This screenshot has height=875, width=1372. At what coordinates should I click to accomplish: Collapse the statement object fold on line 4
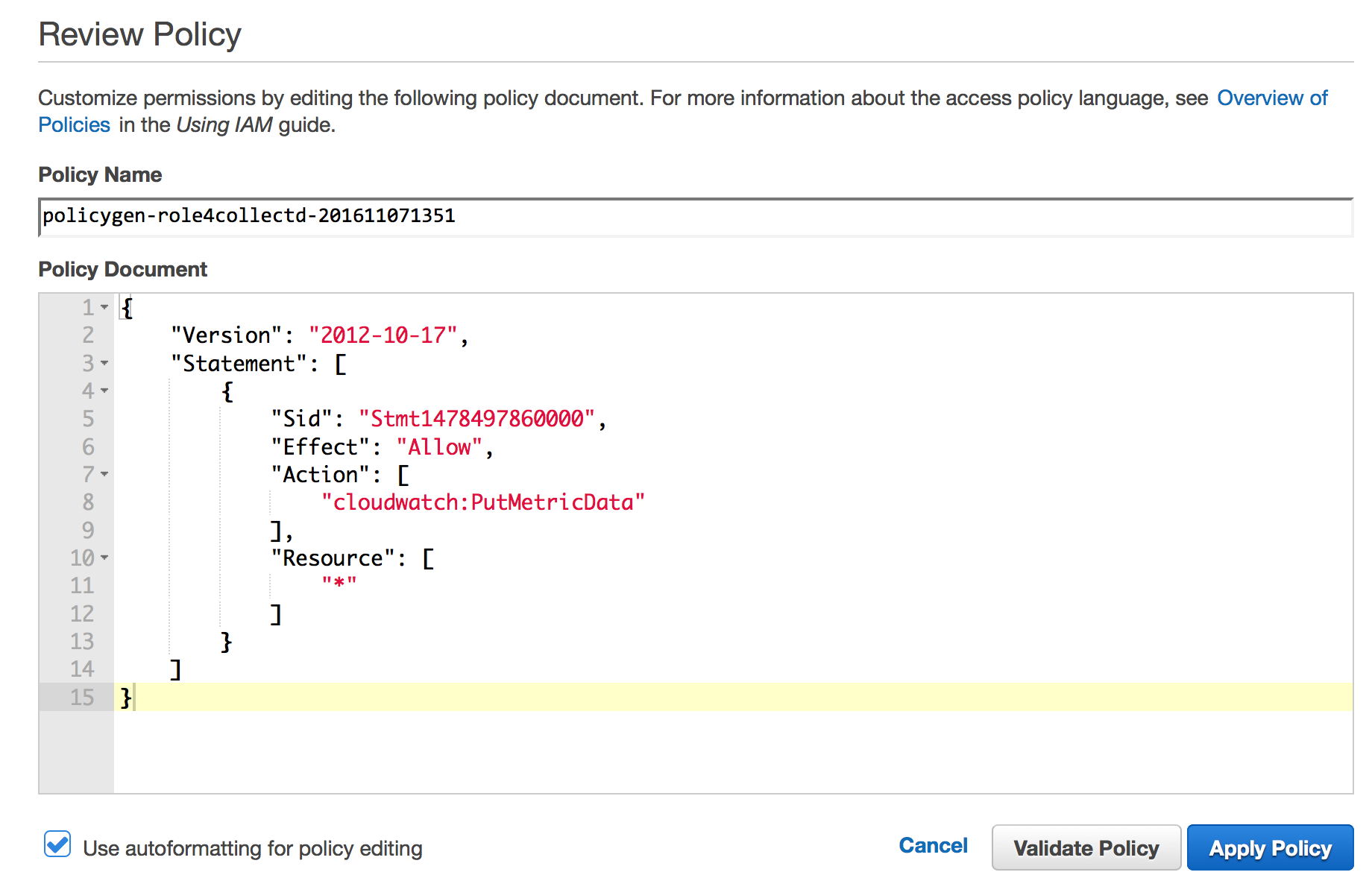(104, 391)
